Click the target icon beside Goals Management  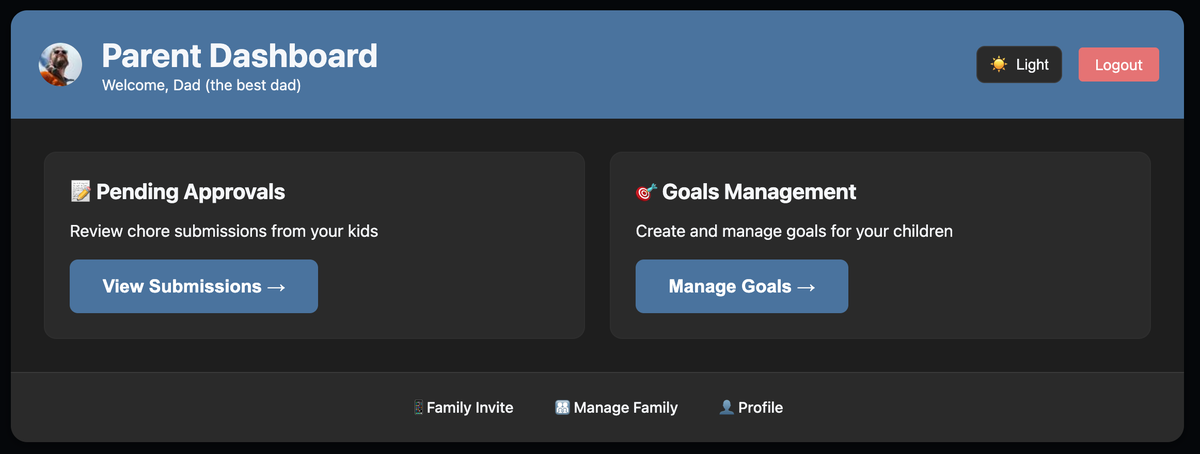pos(646,192)
